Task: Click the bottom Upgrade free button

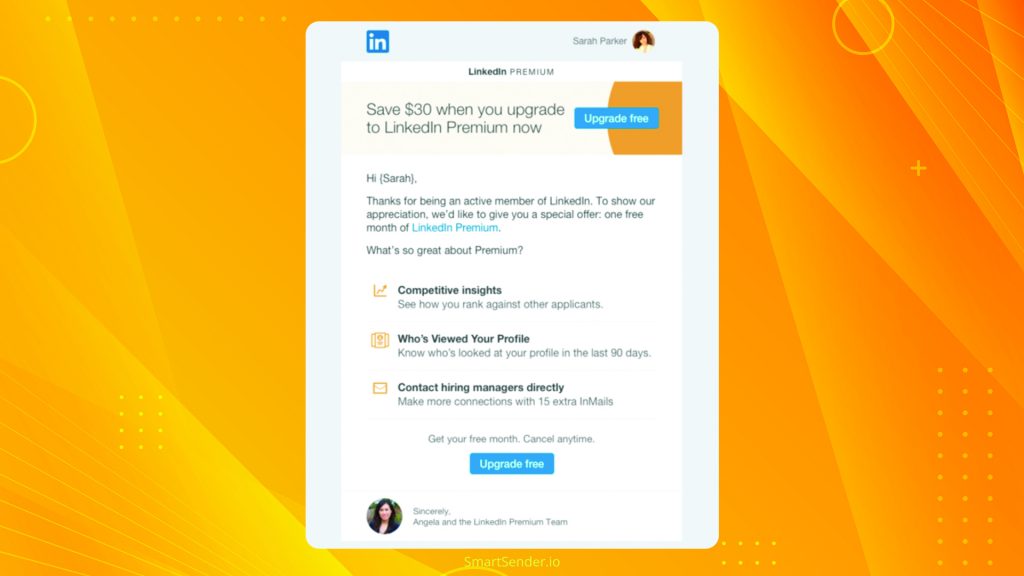Action: click(x=512, y=464)
